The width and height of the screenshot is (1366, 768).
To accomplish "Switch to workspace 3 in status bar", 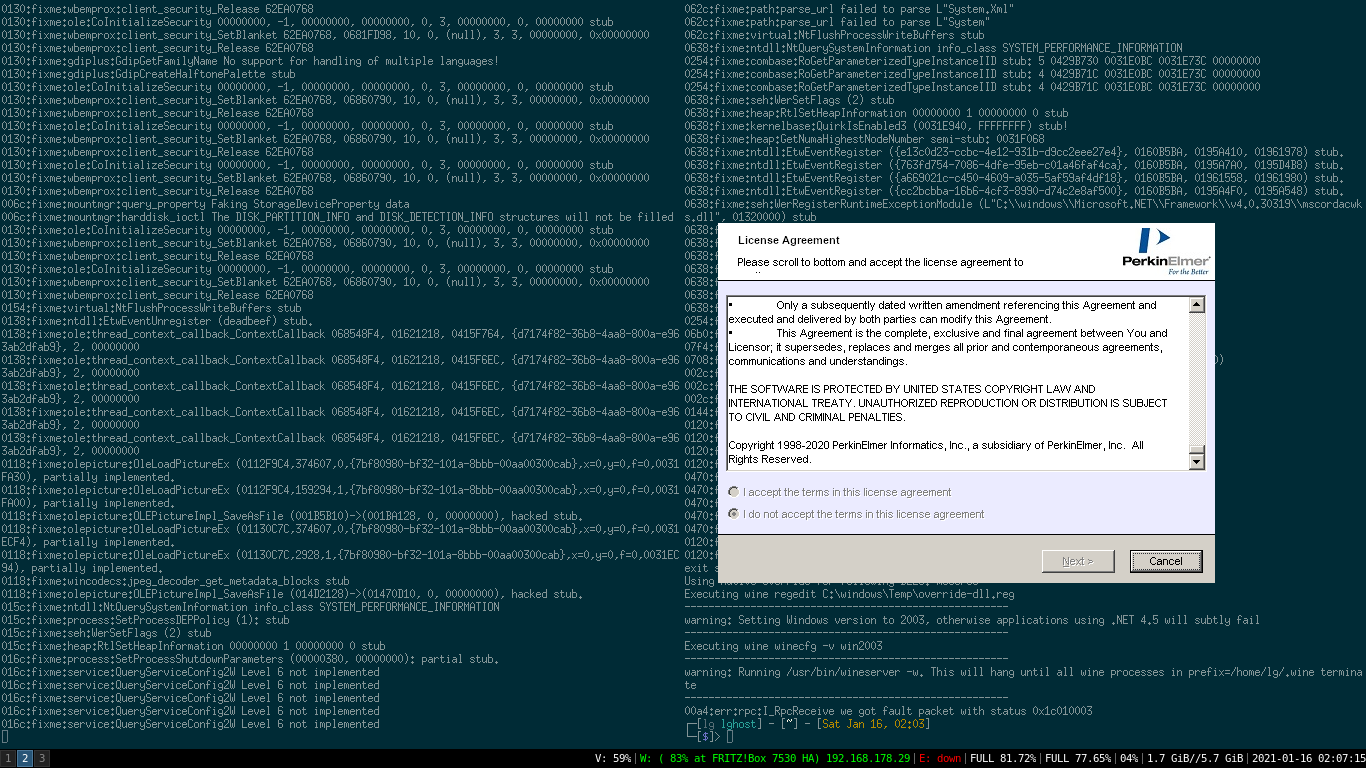I will tap(42, 758).
